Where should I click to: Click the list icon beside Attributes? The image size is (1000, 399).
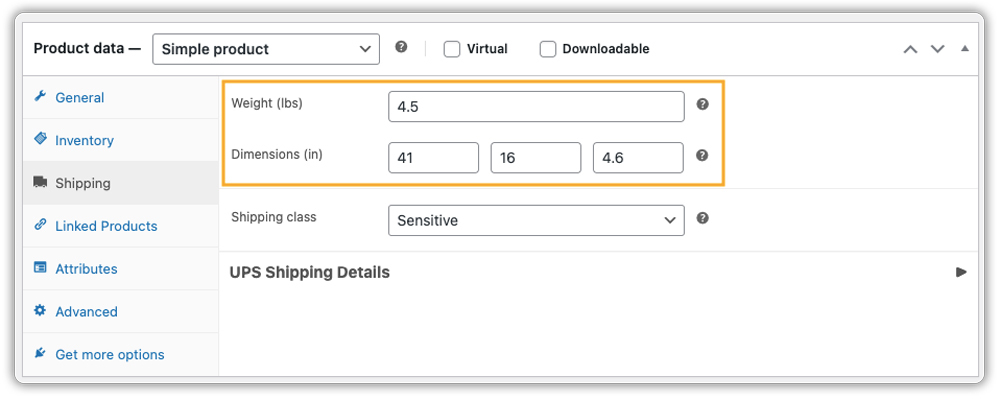[x=40, y=268]
